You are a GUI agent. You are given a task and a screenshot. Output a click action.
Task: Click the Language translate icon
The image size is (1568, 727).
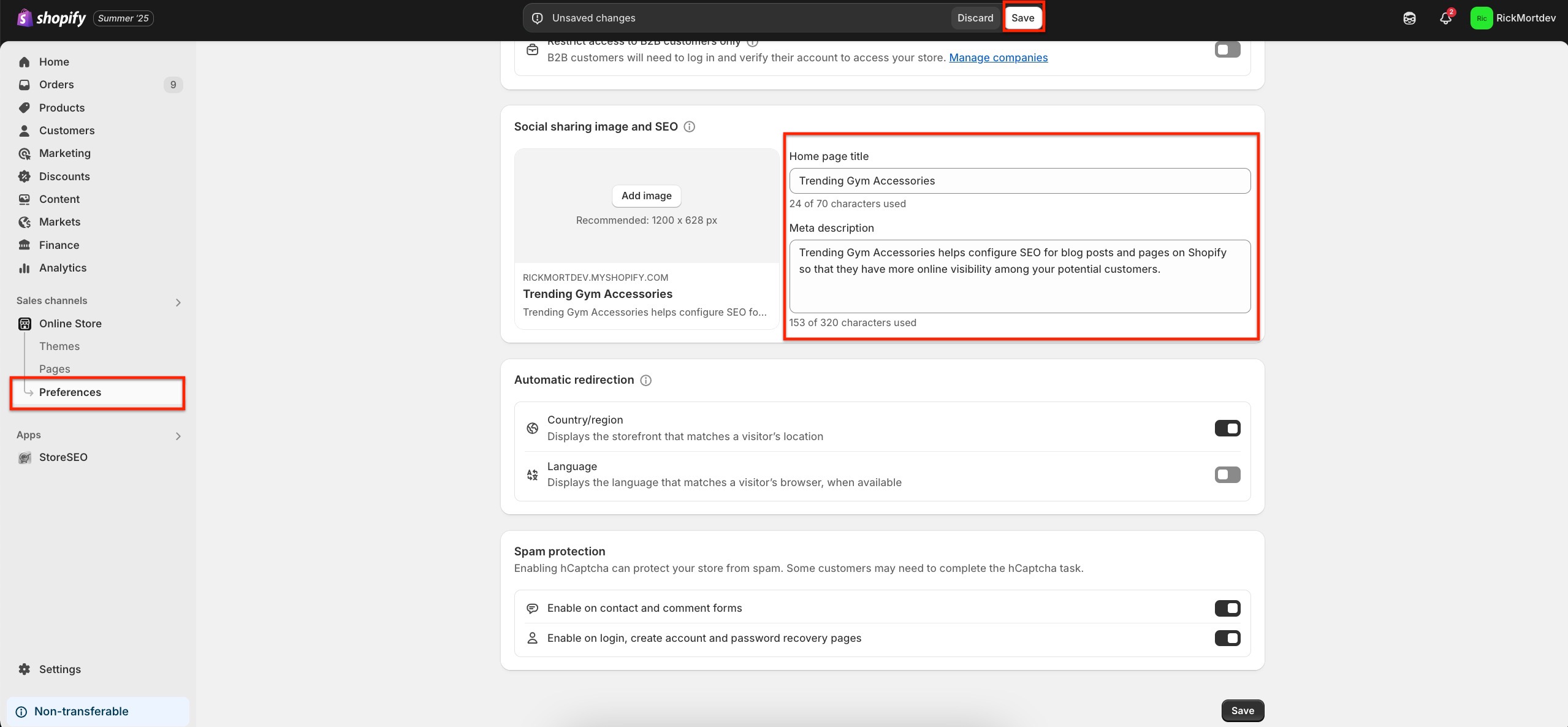pos(533,474)
